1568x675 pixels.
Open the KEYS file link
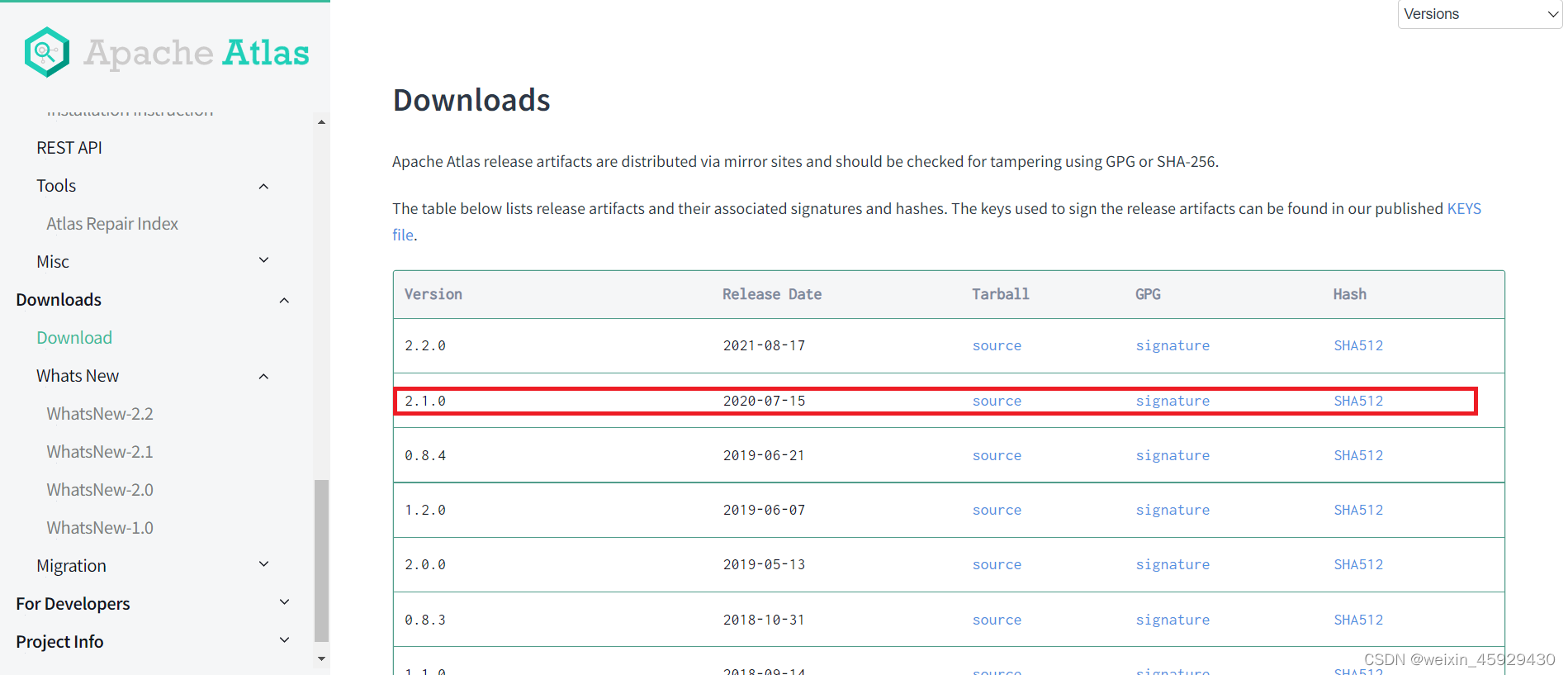pyautogui.click(x=1464, y=209)
